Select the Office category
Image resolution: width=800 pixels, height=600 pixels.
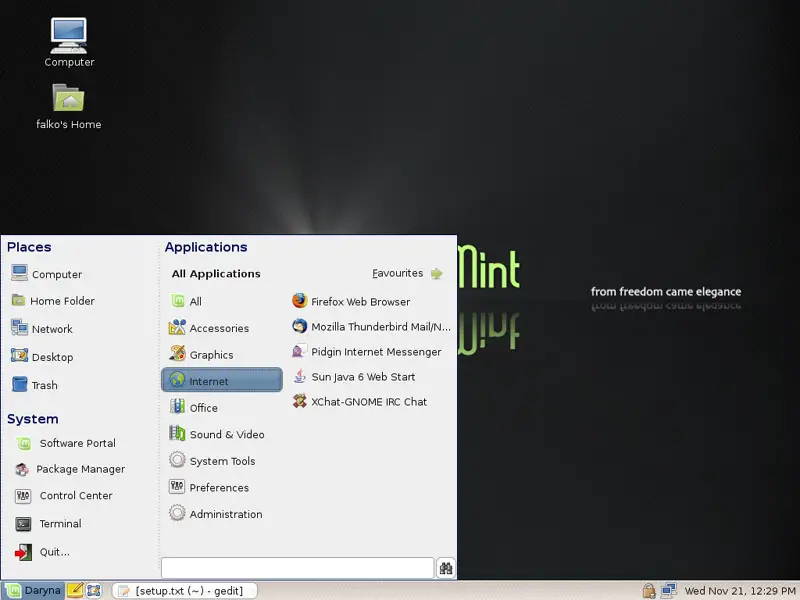click(222, 408)
